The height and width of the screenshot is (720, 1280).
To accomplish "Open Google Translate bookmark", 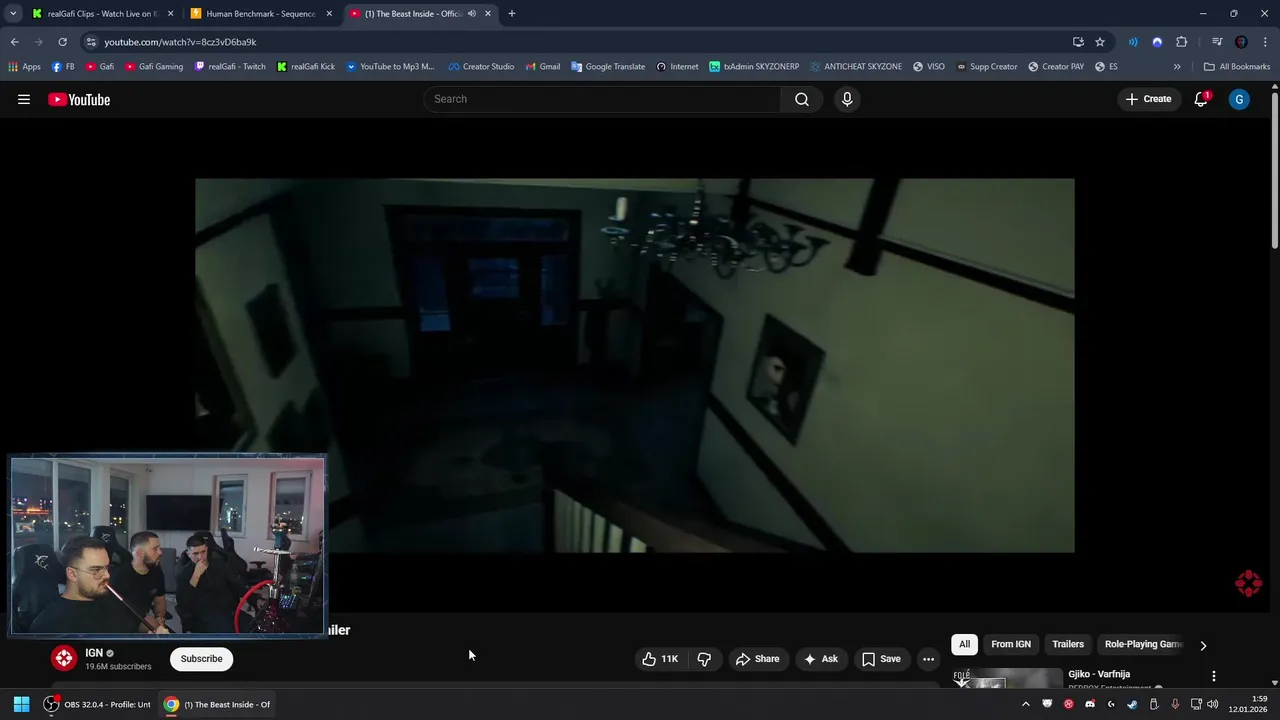I will pyautogui.click(x=608, y=67).
